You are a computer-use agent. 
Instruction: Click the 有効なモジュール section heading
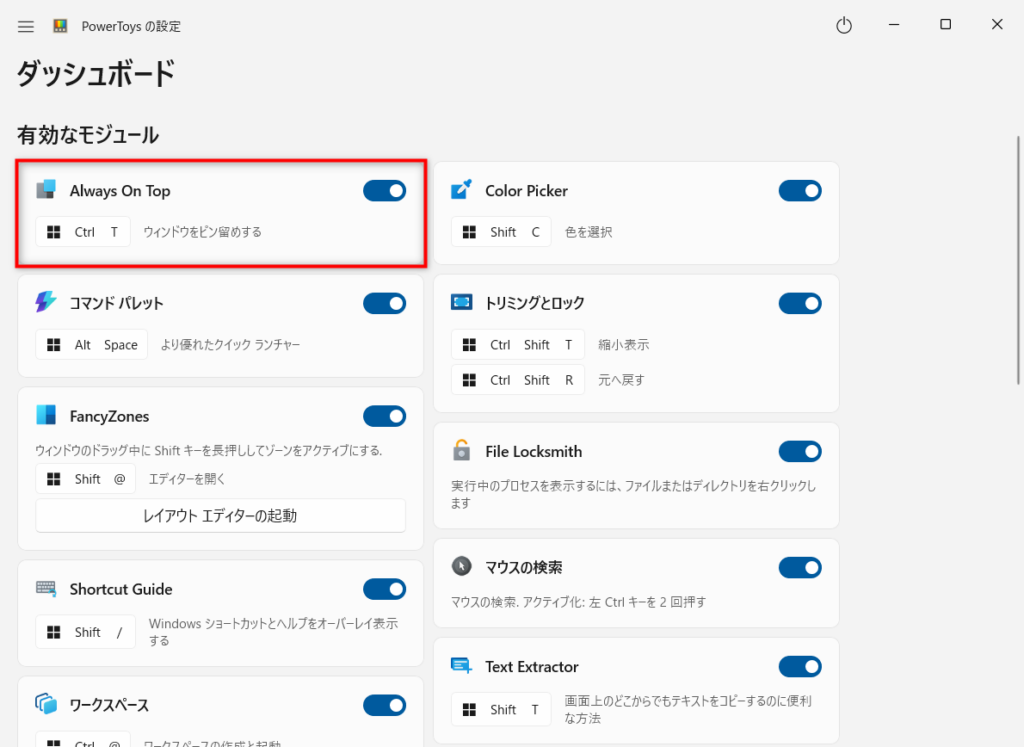click(88, 135)
